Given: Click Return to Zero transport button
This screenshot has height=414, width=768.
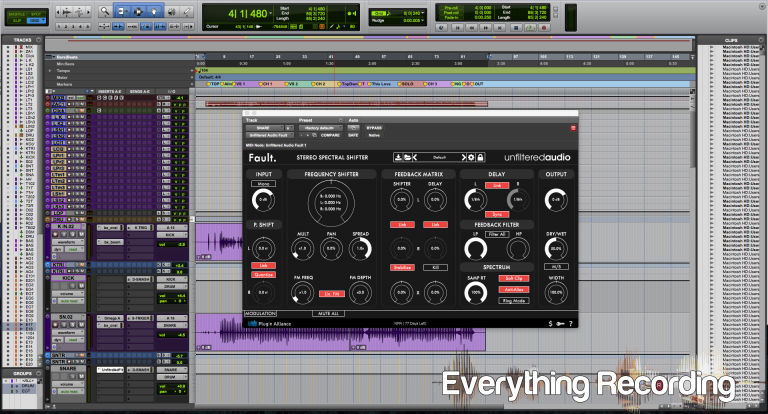Looking at the screenshot, I should (457, 28).
